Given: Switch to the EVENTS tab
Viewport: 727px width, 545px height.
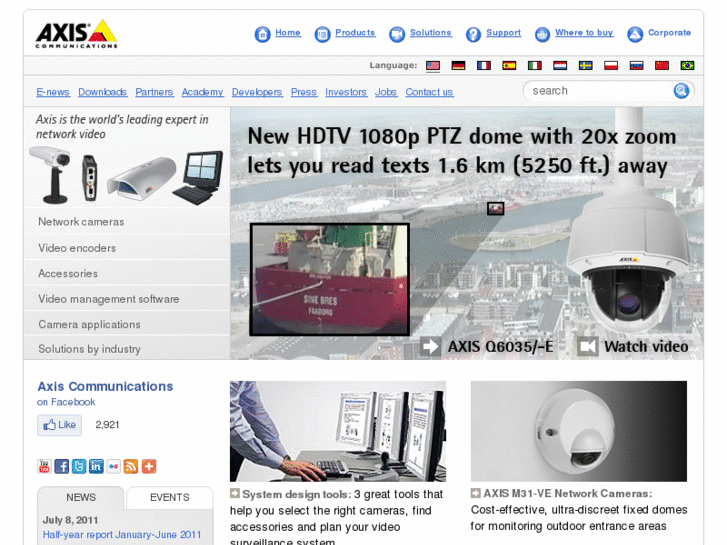Looking at the screenshot, I should (170, 498).
